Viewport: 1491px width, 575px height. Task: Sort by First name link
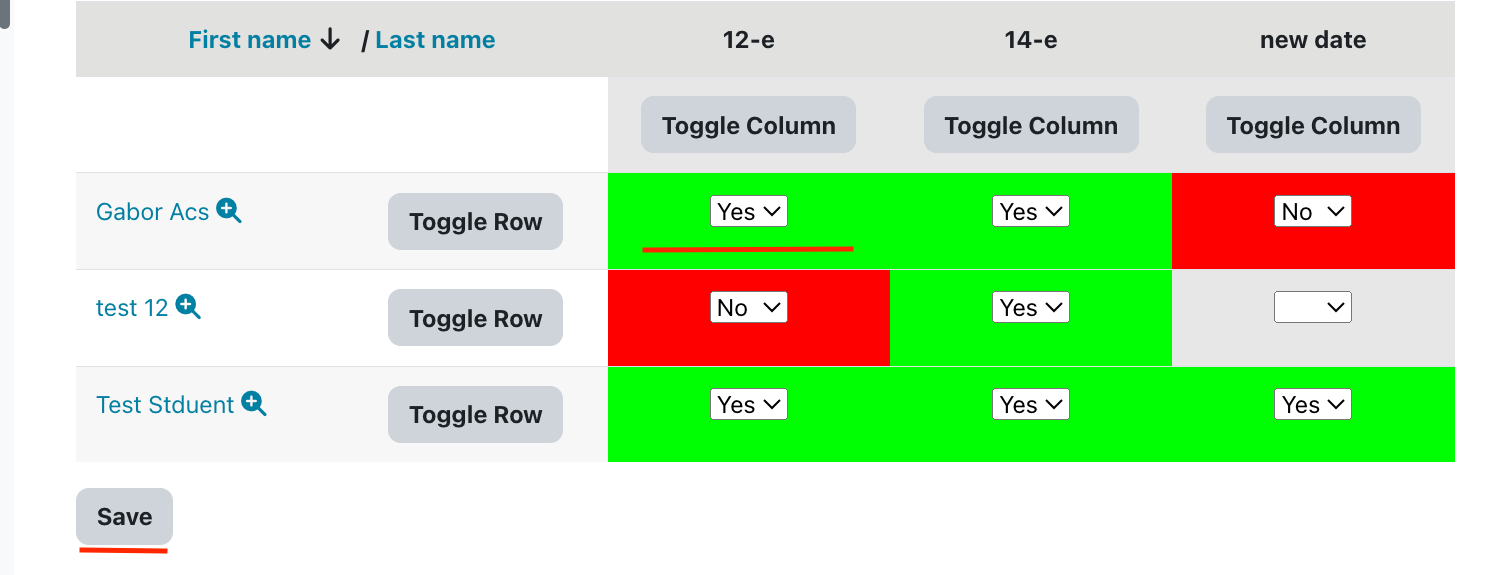pos(249,40)
